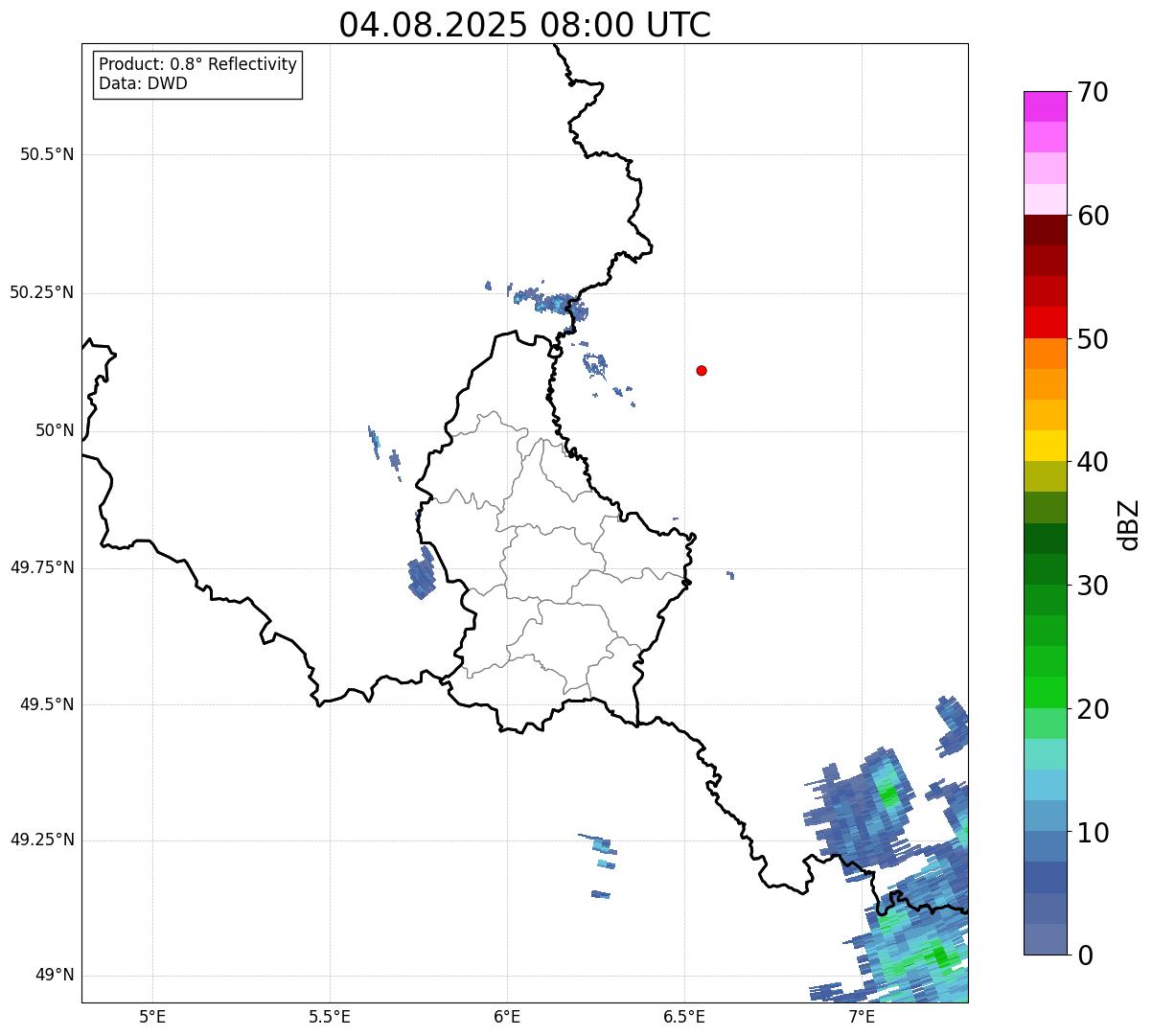Click the title 04.08.2025 08:00 UTC
1152x1036 pixels.
(524, 25)
